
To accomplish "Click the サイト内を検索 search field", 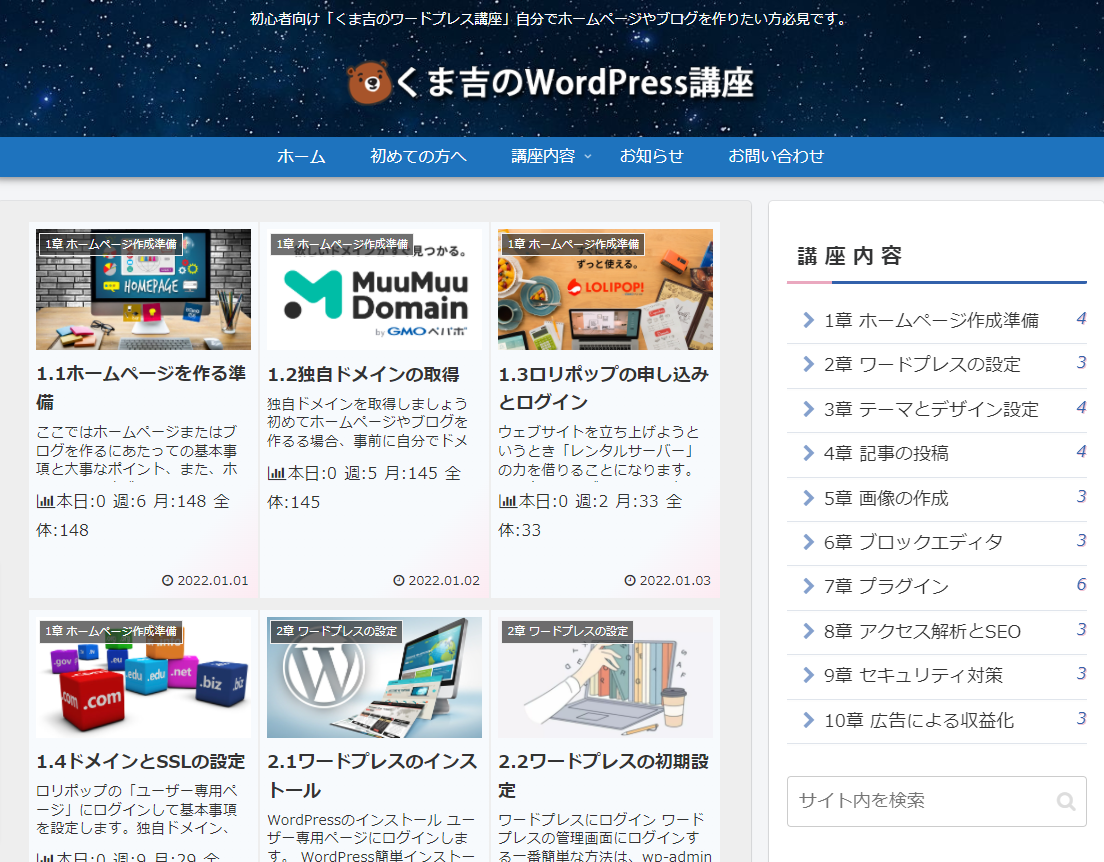I will tap(920, 801).
